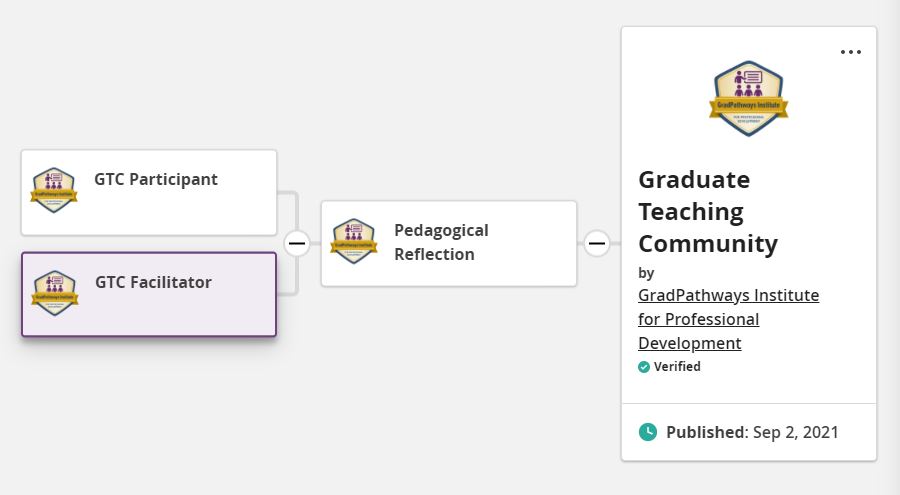Select the Pedagogical Reflection card
Viewport: 900px width, 495px height.
coord(449,243)
